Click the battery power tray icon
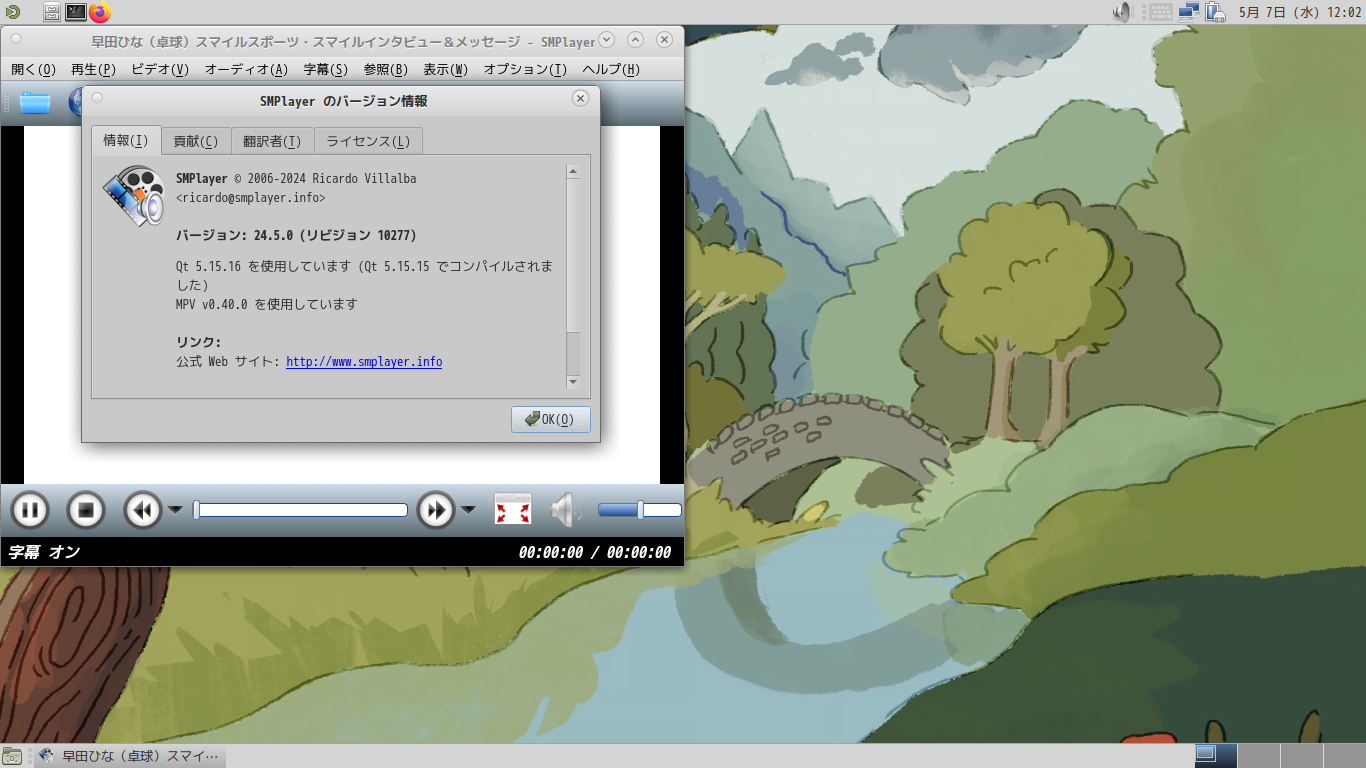This screenshot has height=768, width=1366. tap(1216, 12)
